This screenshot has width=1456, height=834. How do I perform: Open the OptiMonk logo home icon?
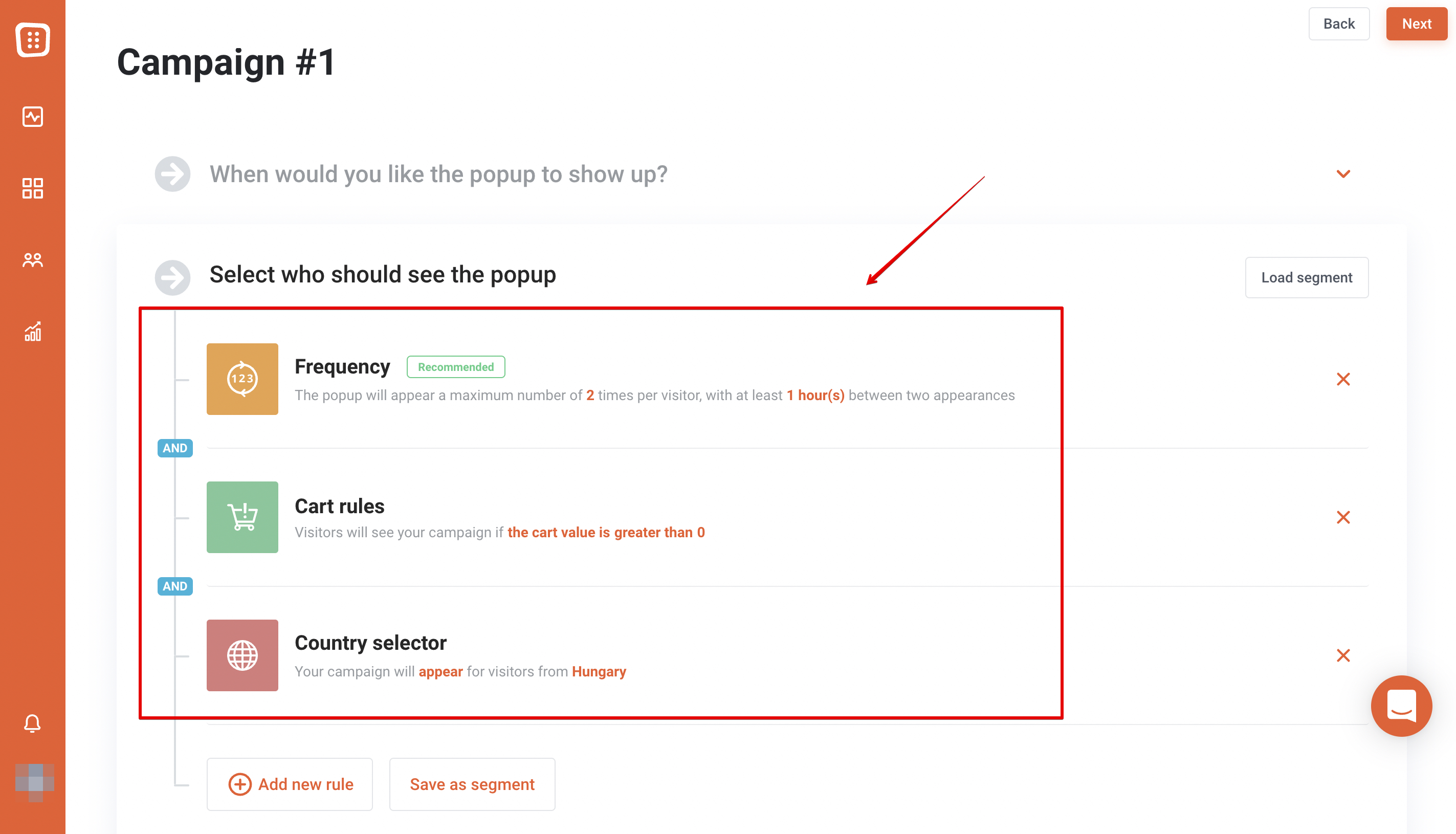[33, 39]
